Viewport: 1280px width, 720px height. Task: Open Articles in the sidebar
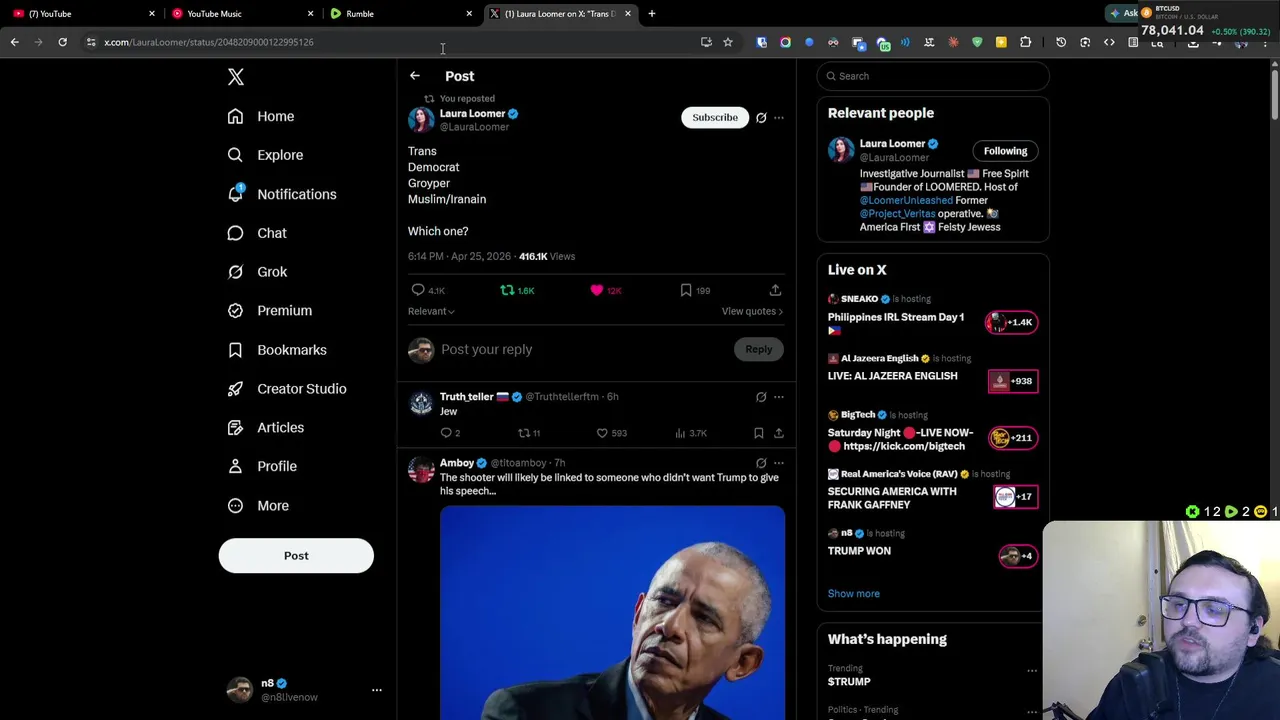[x=265, y=428]
